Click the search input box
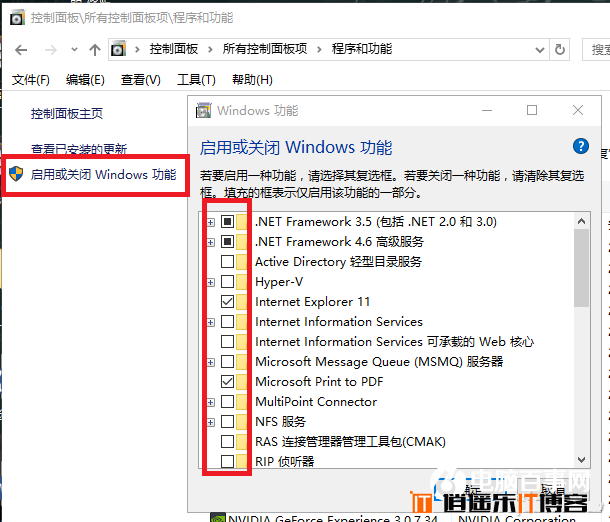Screen dimensions: 610x522 click(596, 49)
